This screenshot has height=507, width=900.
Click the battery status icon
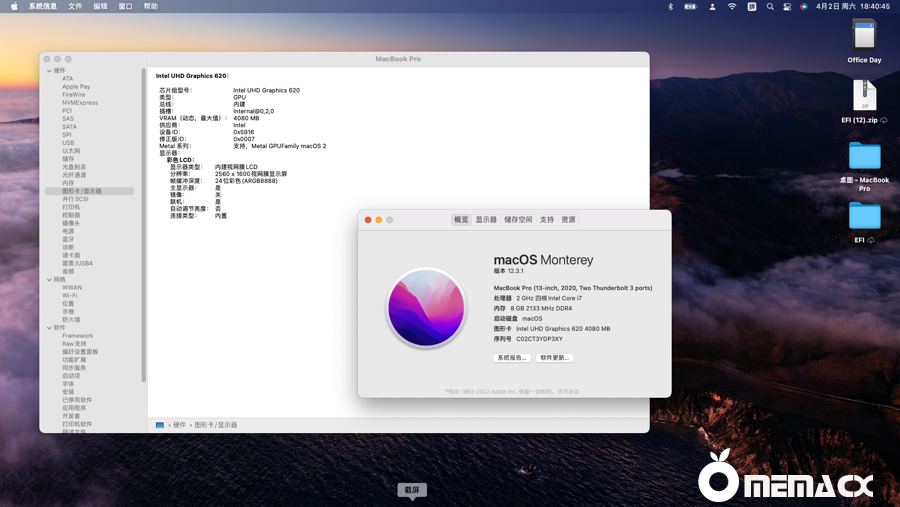[690, 6]
